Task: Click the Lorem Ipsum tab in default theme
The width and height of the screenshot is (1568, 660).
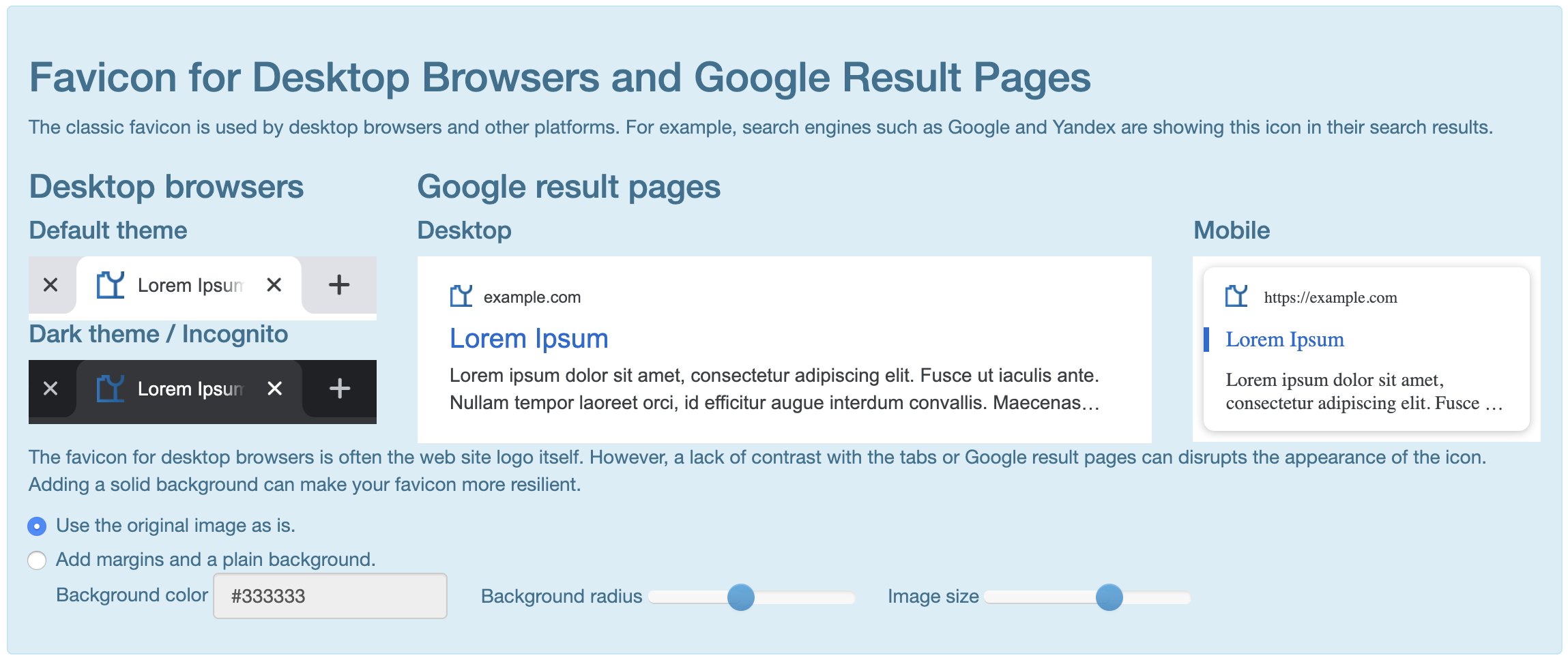Action: (x=189, y=286)
